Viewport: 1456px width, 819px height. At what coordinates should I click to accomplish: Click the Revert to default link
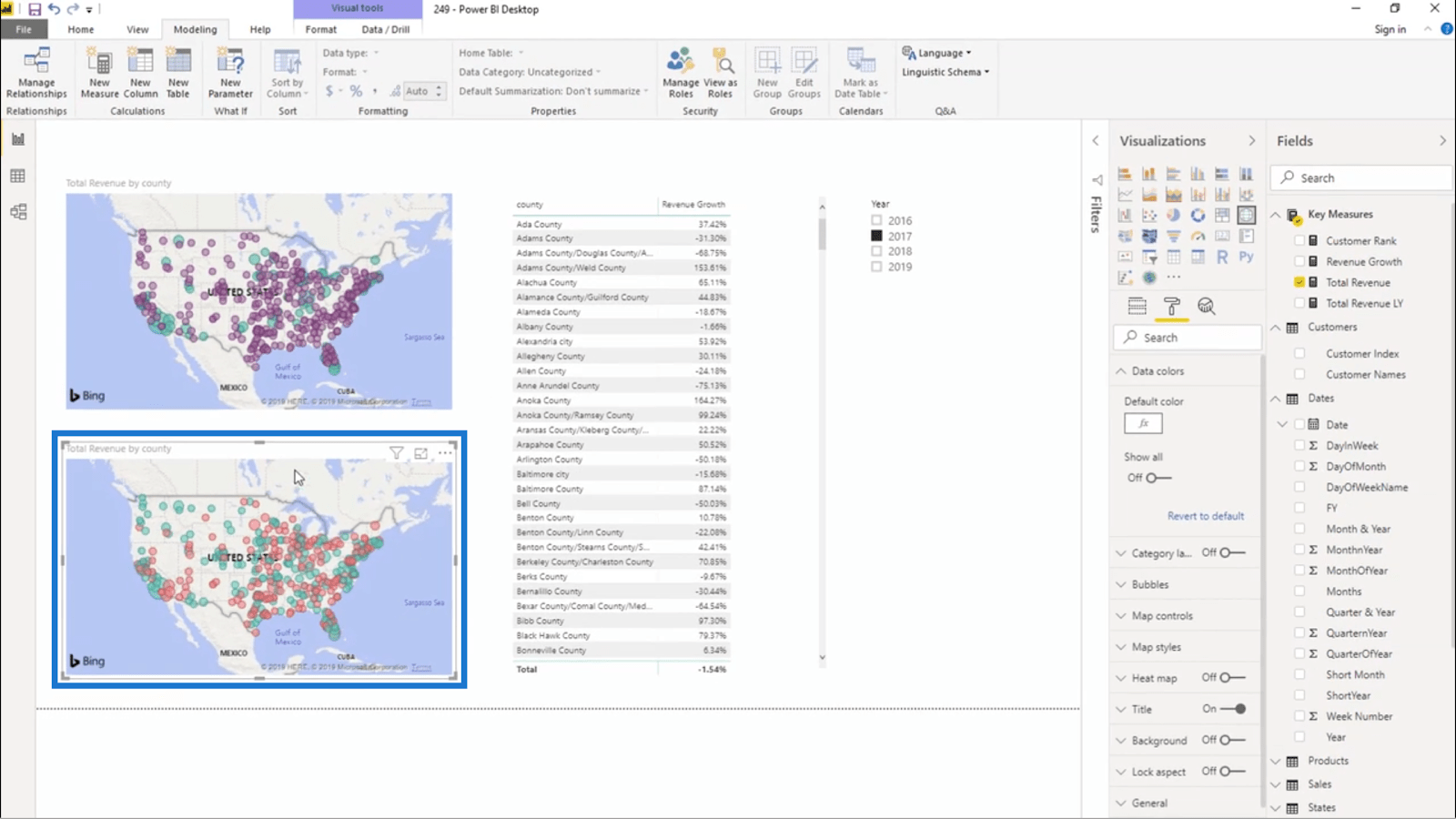point(1206,516)
